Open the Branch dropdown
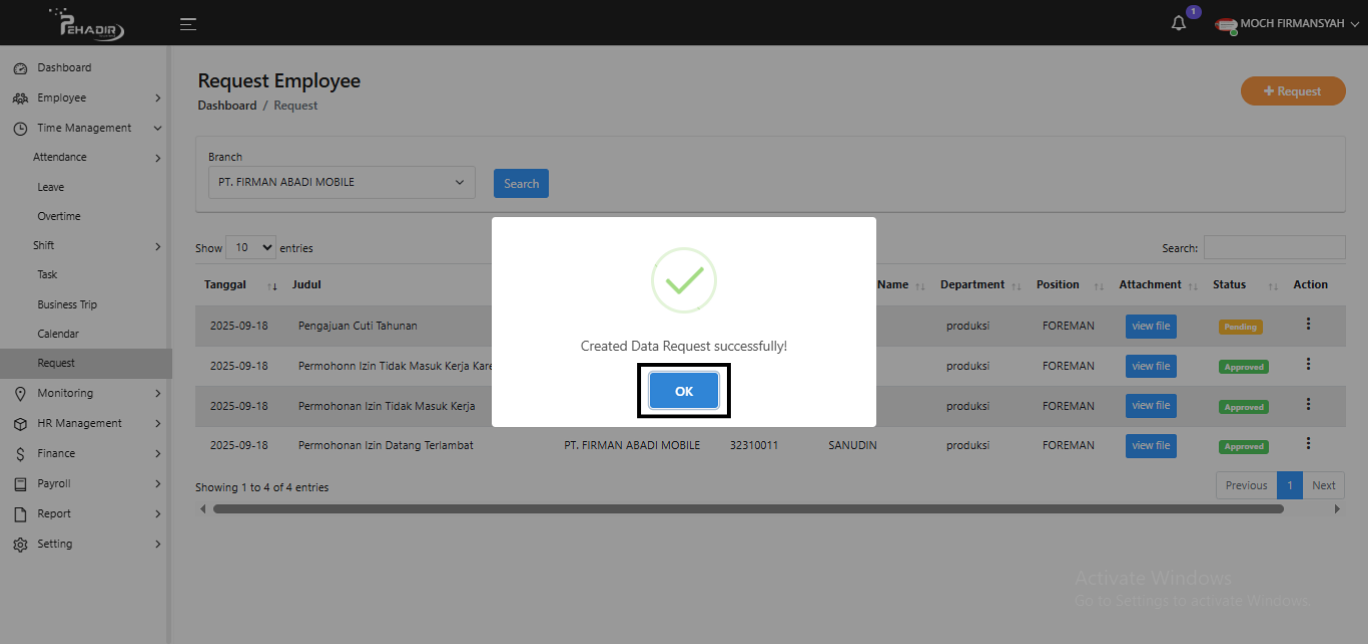 point(341,183)
